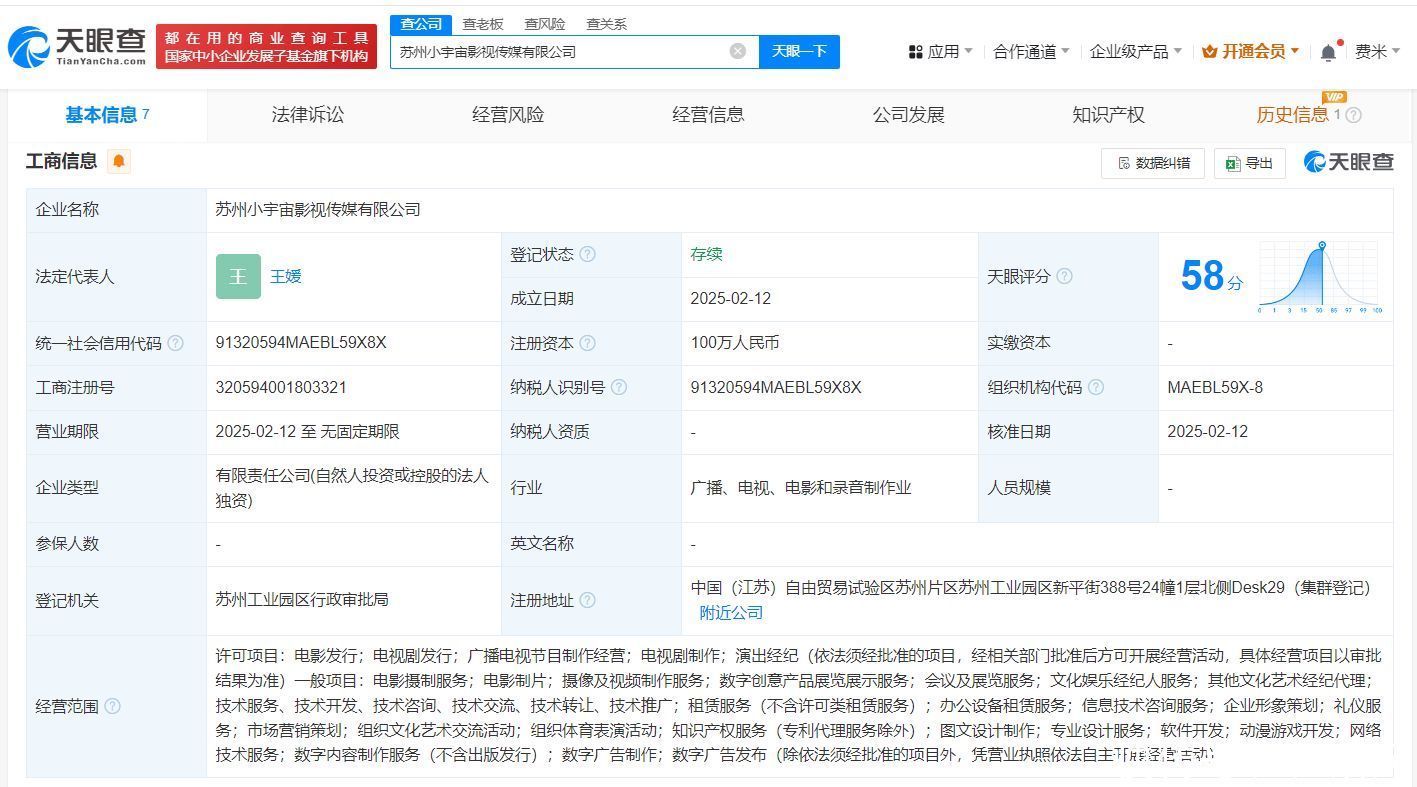The height and width of the screenshot is (787, 1417).
Task: Click help icon beside 天眼评分
Action: 1064,276
